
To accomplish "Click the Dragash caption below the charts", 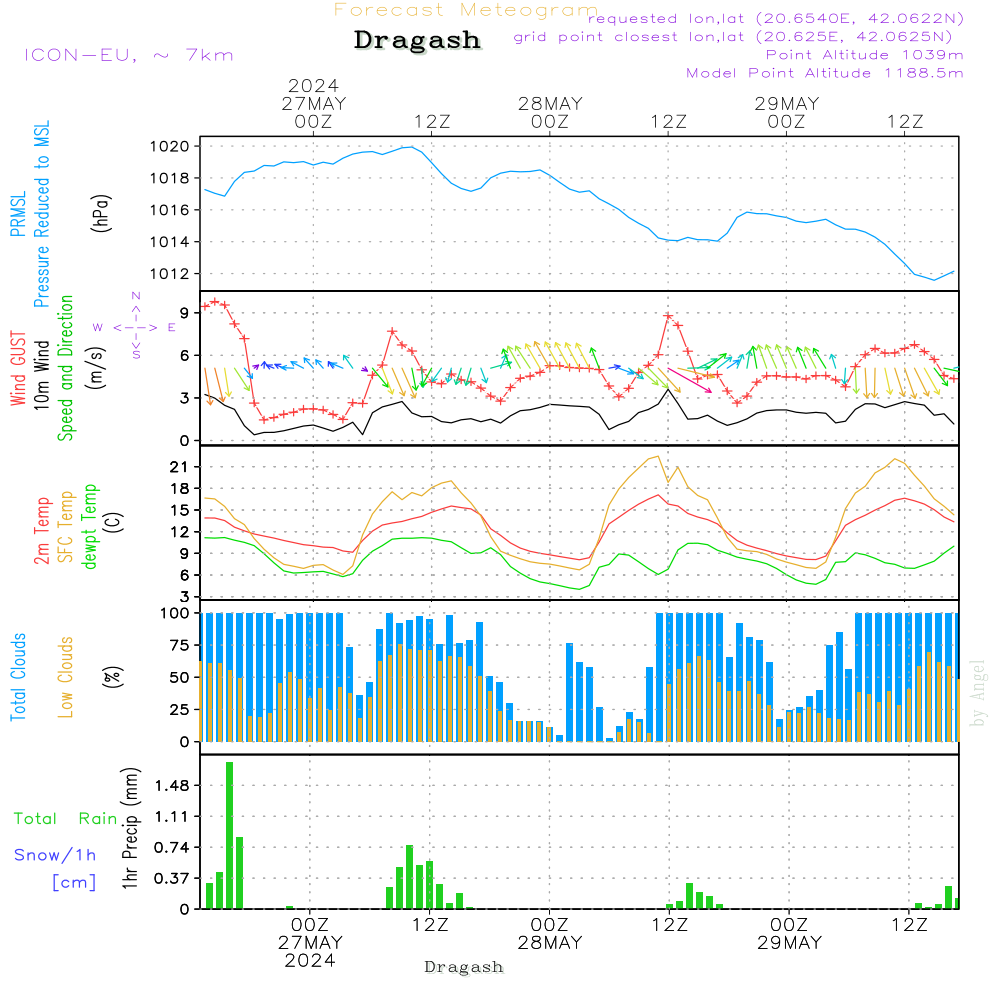I will (464, 967).
